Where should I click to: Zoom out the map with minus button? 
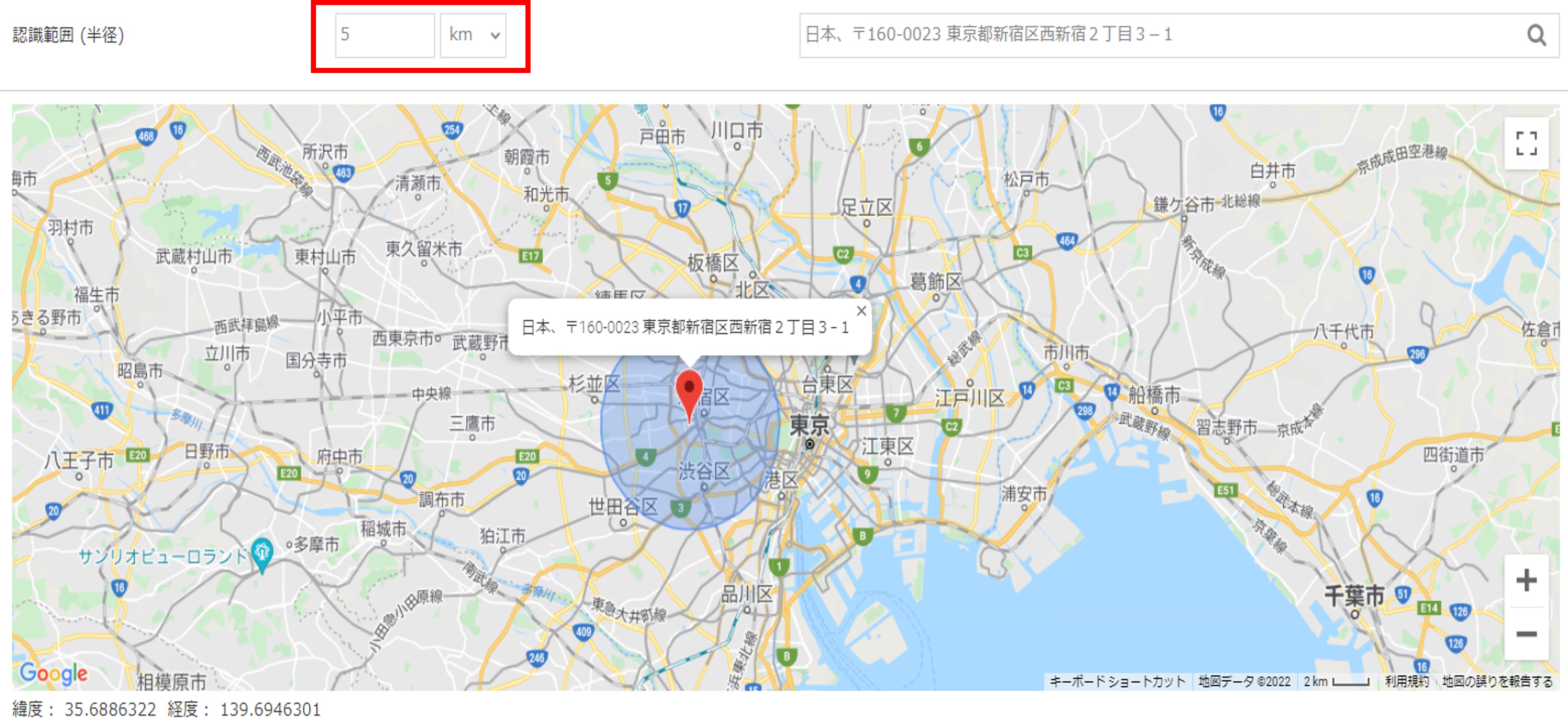pyautogui.click(x=1526, y=634)
